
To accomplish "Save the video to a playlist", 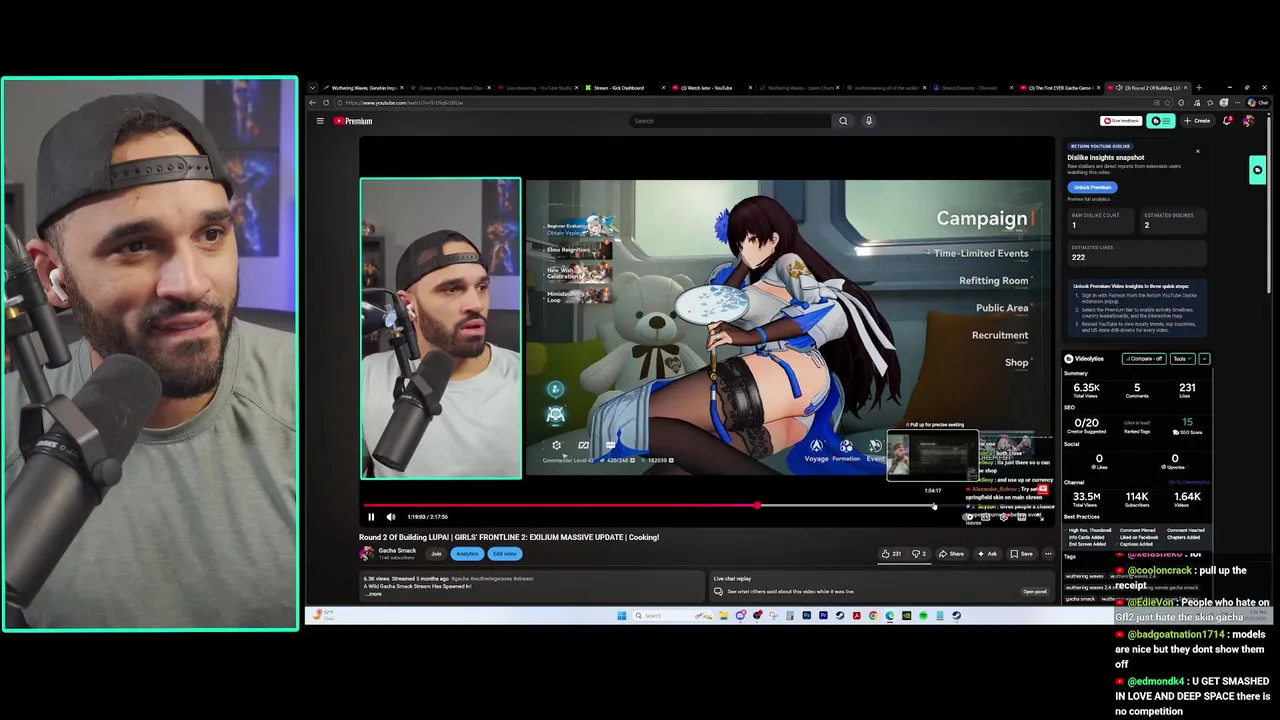I will pyautogui.click(x=1021, y=554).
